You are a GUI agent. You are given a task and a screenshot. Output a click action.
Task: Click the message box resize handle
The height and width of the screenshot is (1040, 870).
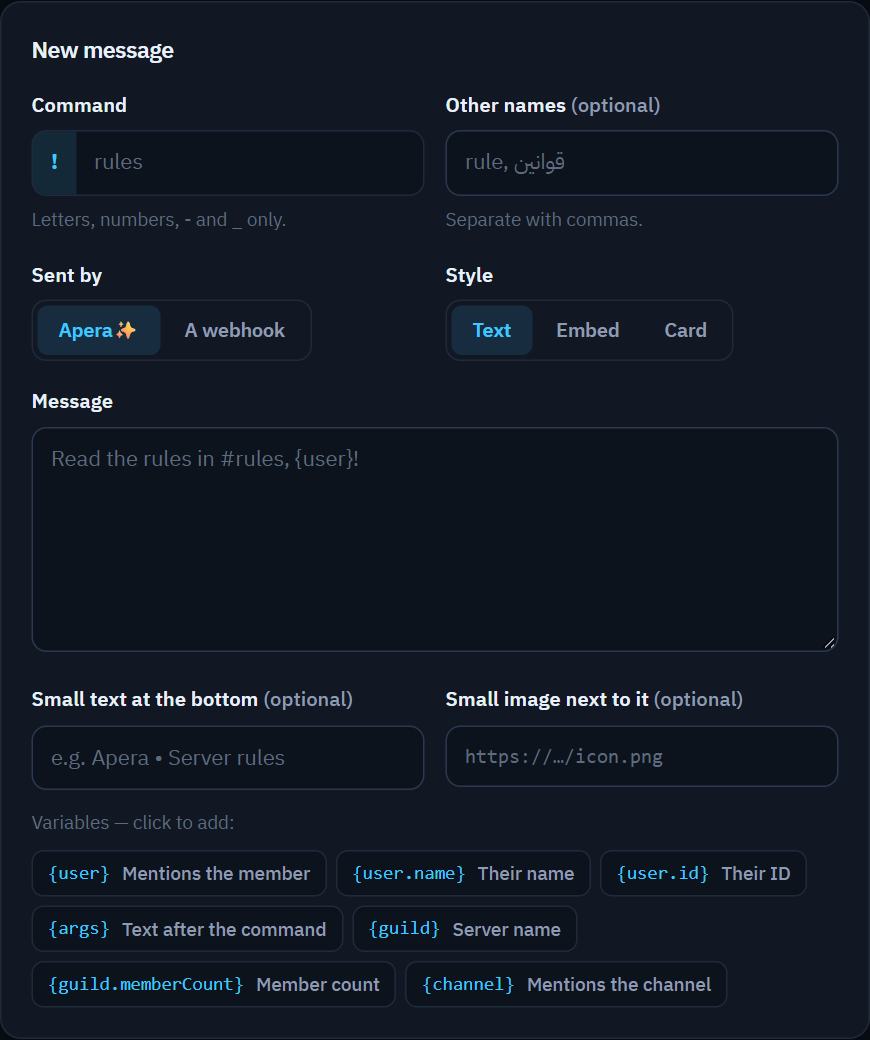pyautogui.click(x=830, y=643)
